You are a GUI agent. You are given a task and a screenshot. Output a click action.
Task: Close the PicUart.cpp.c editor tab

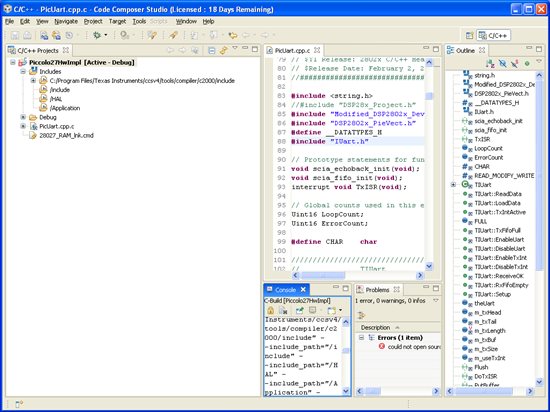pyautogui.click(x=317, y=50)
